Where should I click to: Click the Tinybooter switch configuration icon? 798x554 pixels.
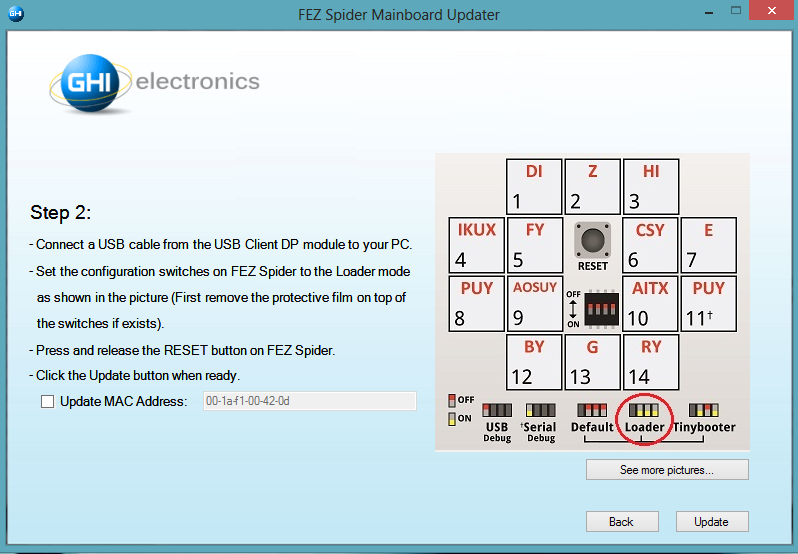pos(703,411)
